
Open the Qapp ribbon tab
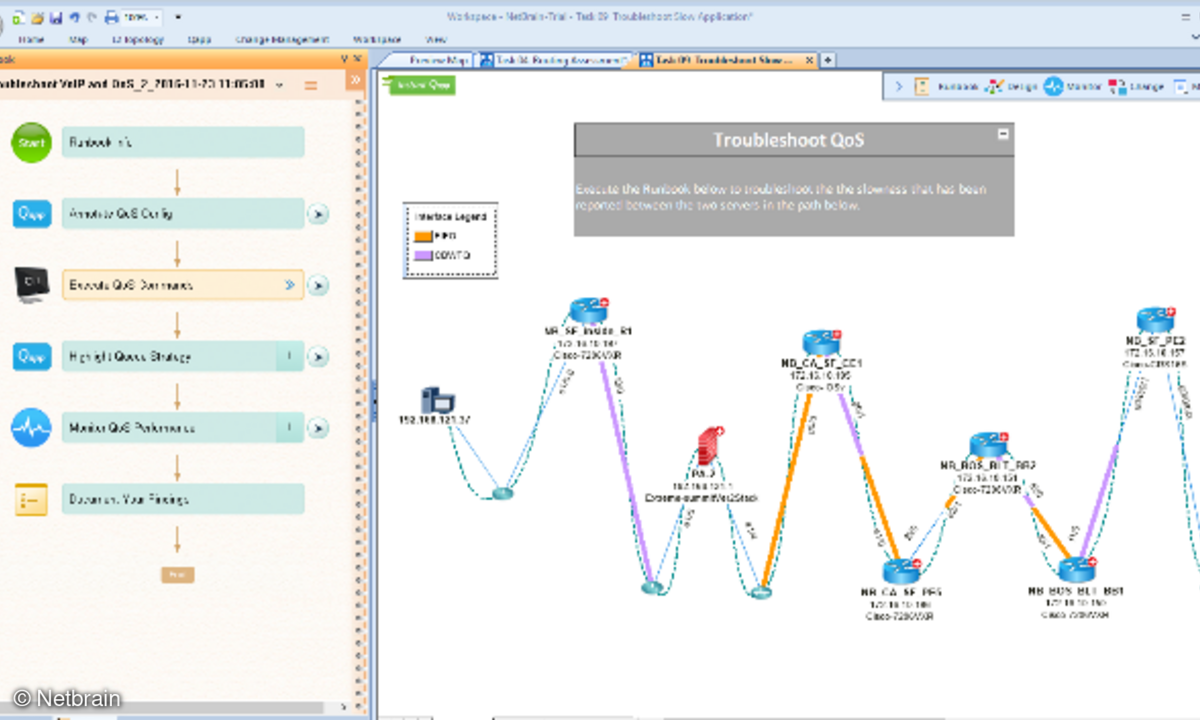coord(200,40)
